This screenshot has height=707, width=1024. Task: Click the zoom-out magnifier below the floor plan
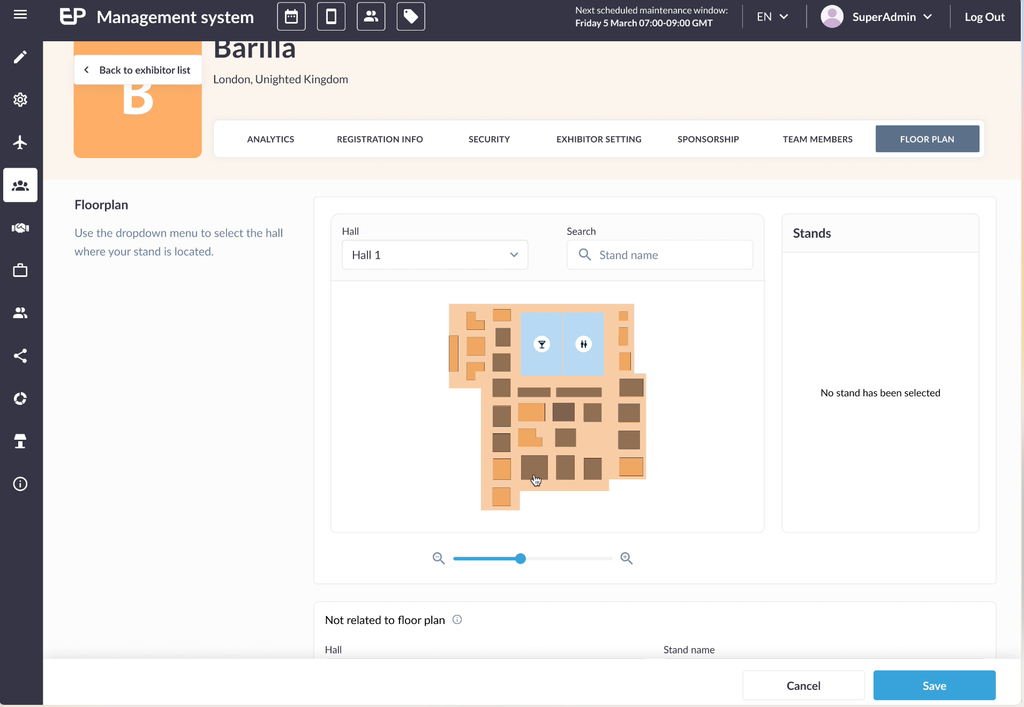point(438,559)
